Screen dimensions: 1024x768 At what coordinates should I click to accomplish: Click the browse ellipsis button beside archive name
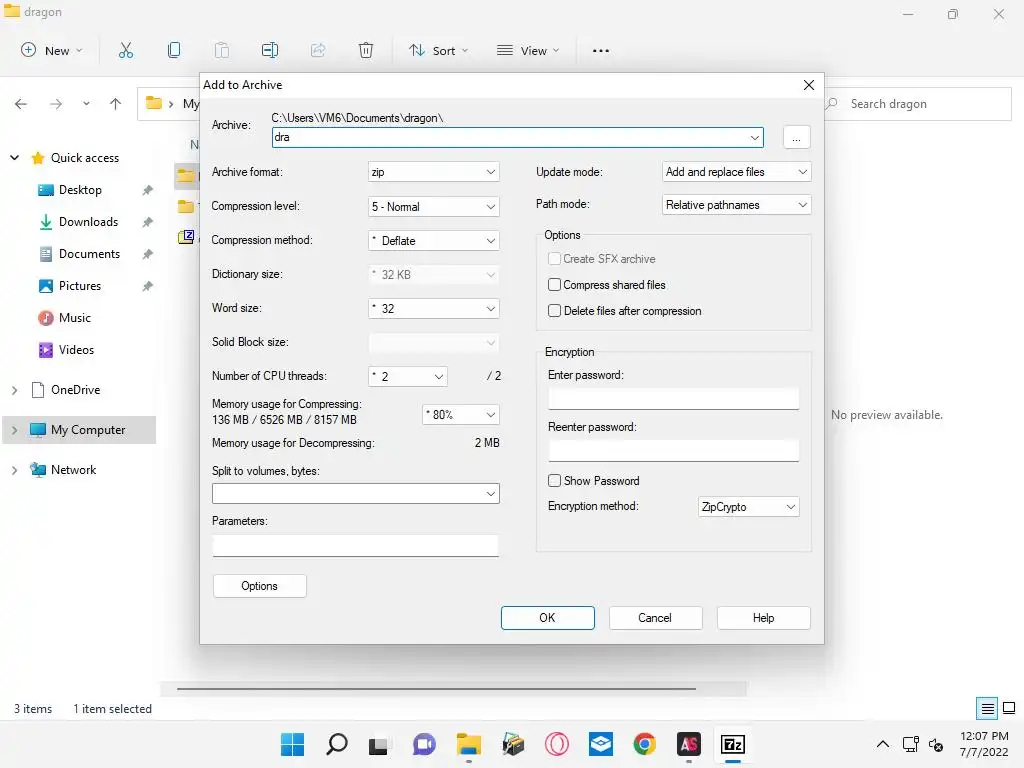click(x=796, y=138)
